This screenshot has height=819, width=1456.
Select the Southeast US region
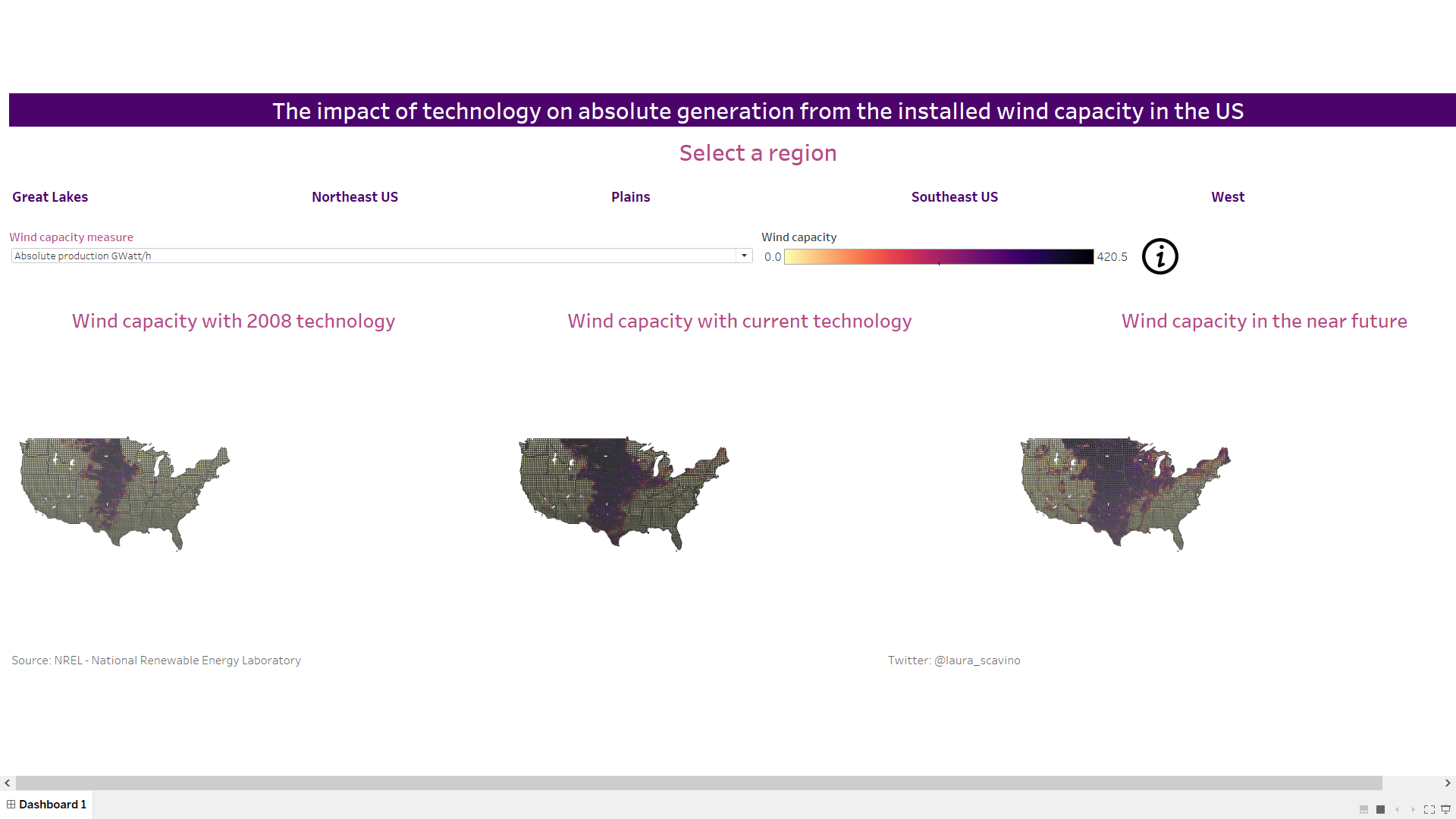(x=954, y=196)
